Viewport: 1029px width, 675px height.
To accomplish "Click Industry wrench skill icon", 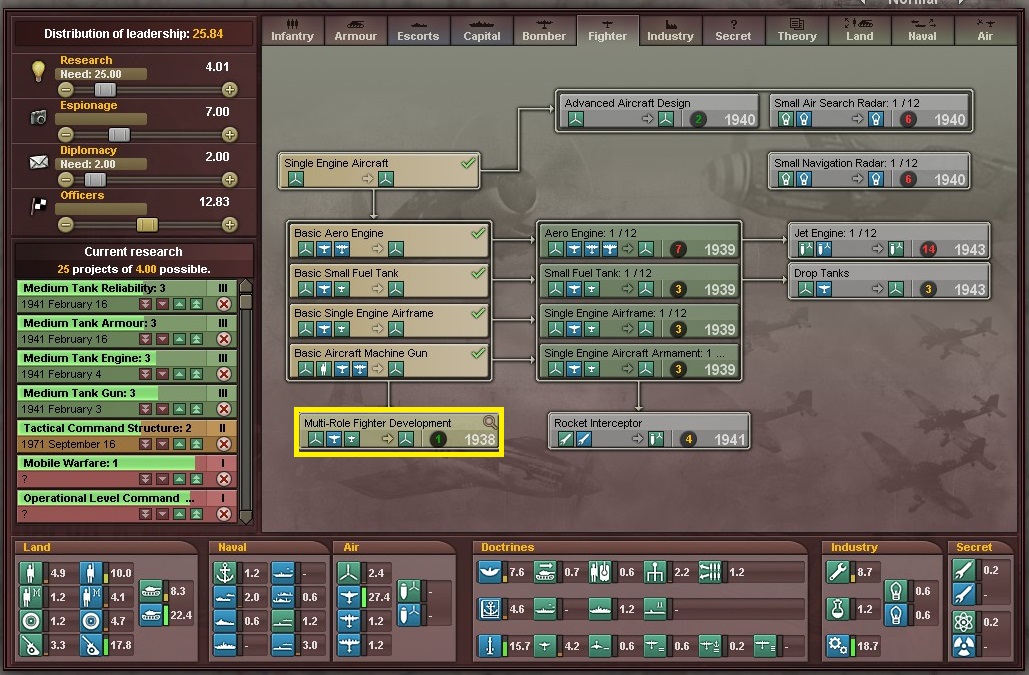I will tap(838, 572).
